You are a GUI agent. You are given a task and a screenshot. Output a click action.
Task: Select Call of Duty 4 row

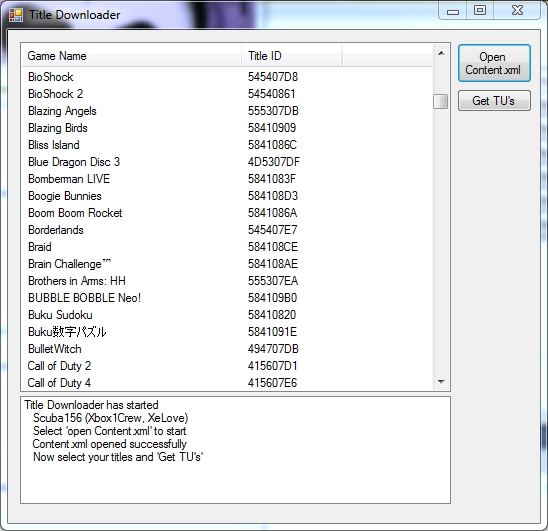coord(227,383)
